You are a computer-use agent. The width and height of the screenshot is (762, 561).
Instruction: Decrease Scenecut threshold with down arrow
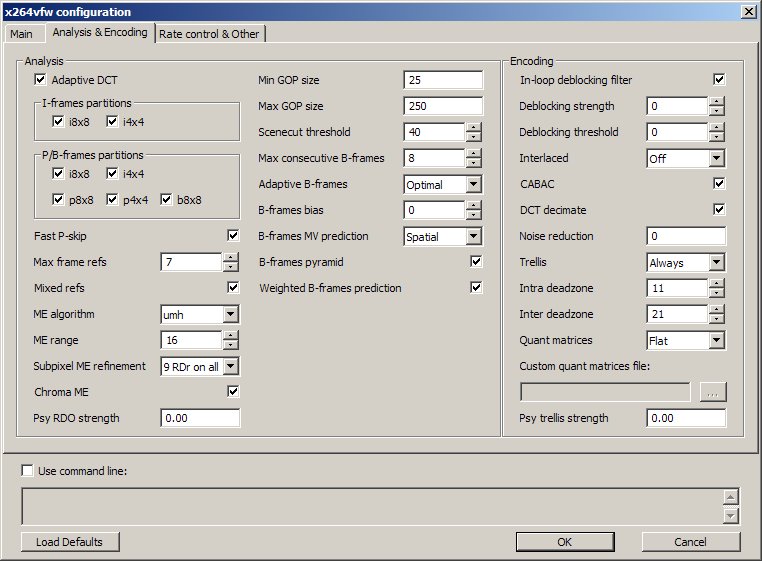click(474, 137)
